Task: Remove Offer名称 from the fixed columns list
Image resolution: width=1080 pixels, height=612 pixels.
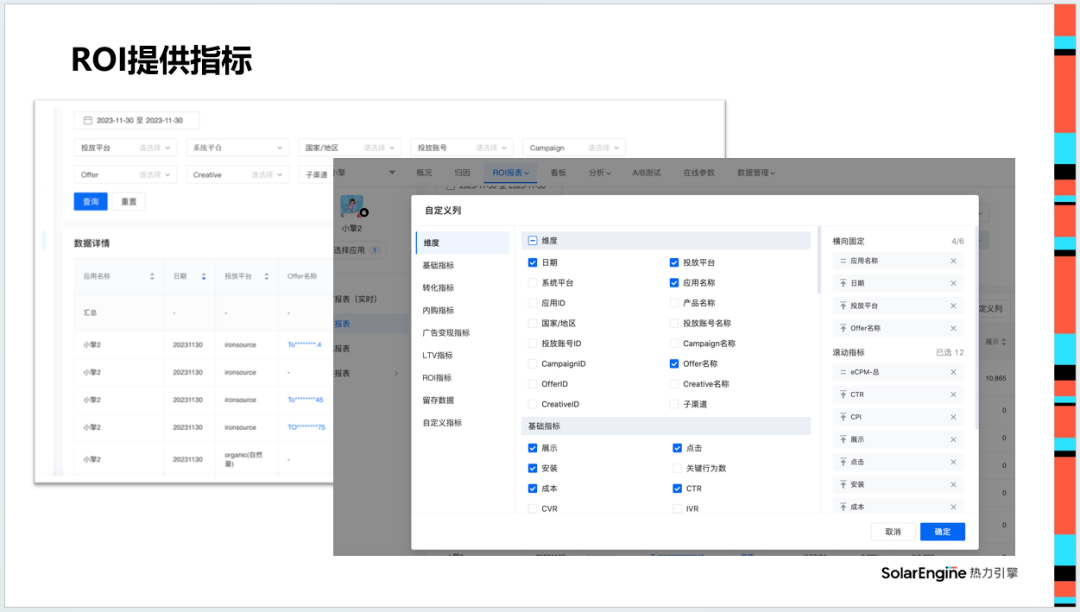Action: [x=952, y=328]
